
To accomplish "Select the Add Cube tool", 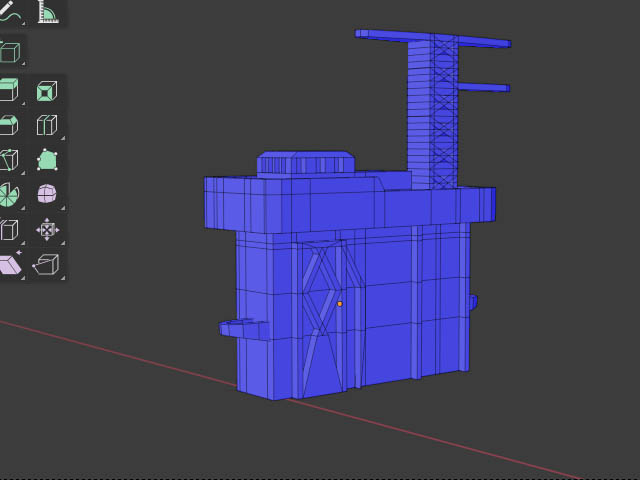I will [9, 52].
